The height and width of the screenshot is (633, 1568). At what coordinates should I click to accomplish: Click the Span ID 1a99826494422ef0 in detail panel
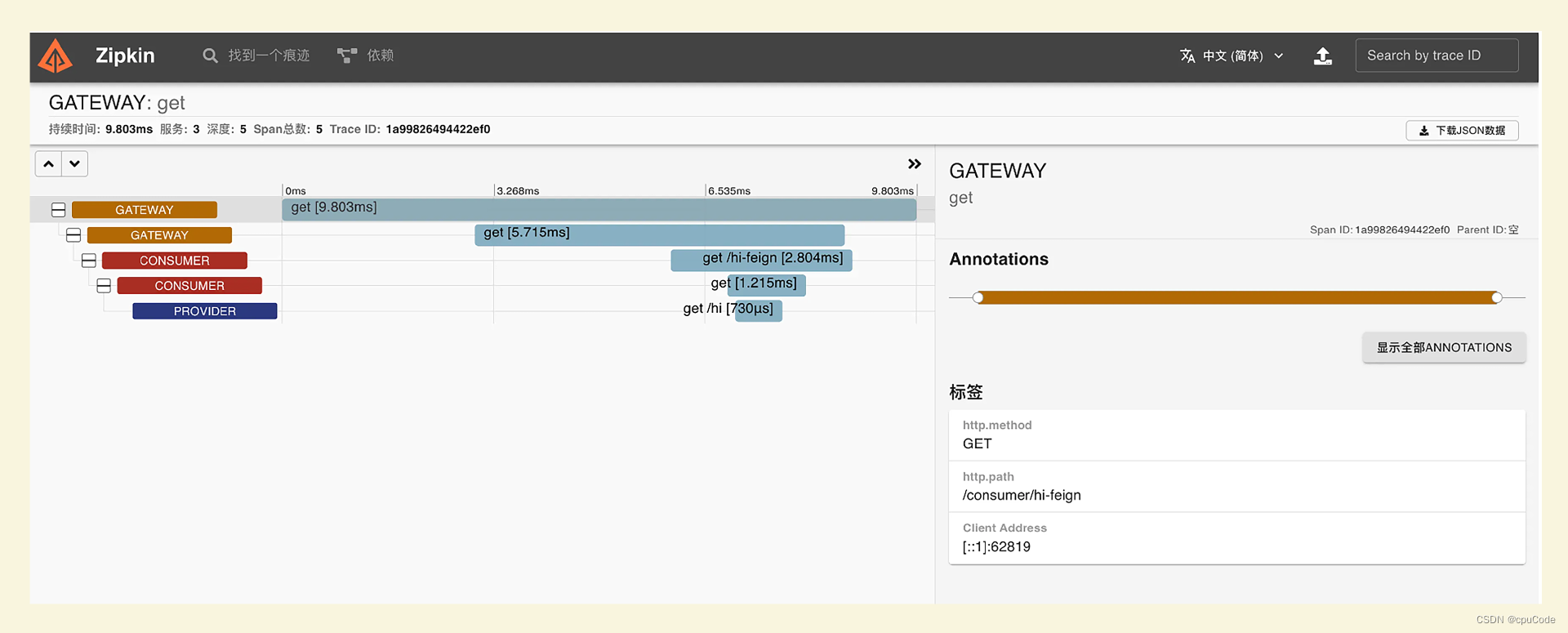point(1402,230)
